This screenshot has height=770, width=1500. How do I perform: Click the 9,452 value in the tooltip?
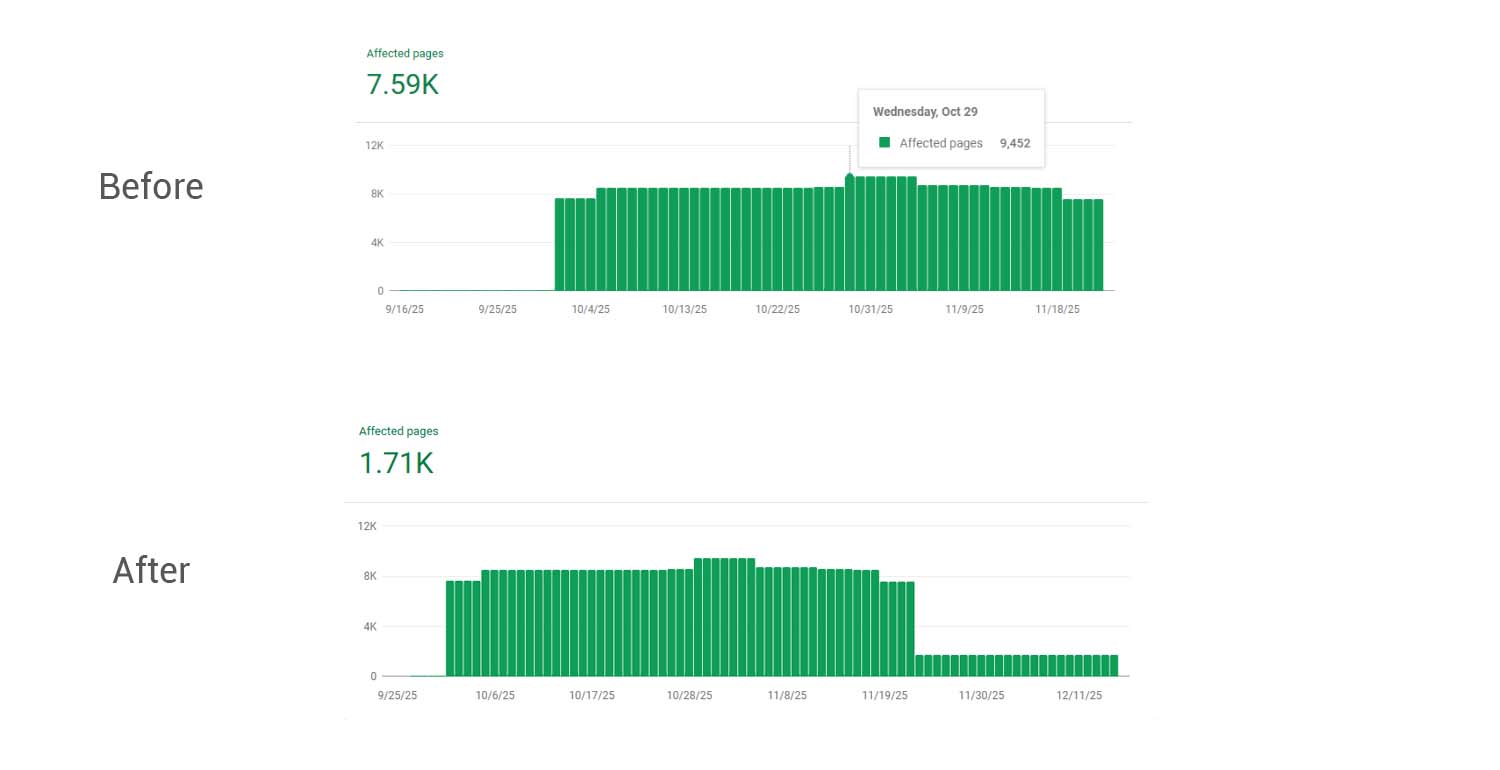pos(1015,143)
